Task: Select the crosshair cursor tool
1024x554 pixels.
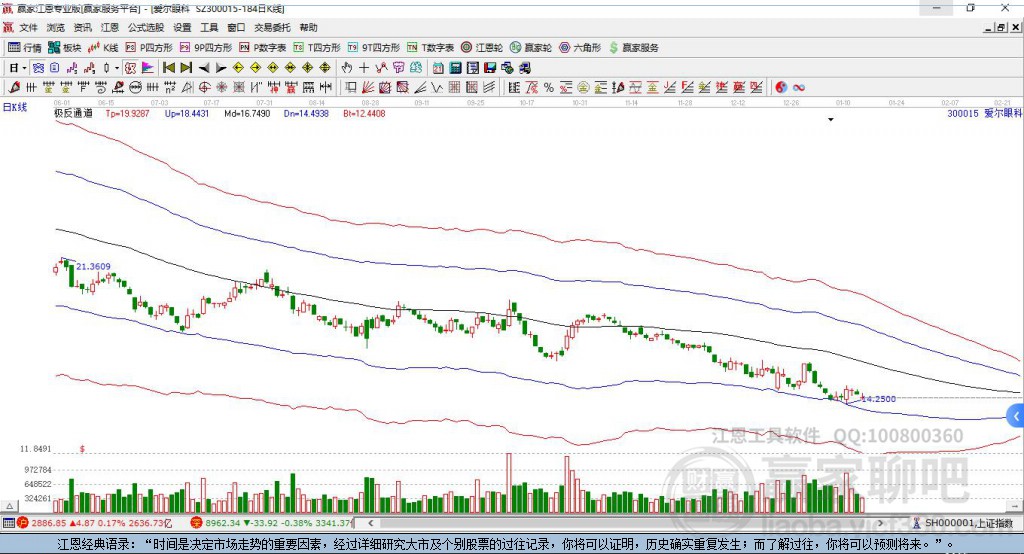Action: (364, 68)
